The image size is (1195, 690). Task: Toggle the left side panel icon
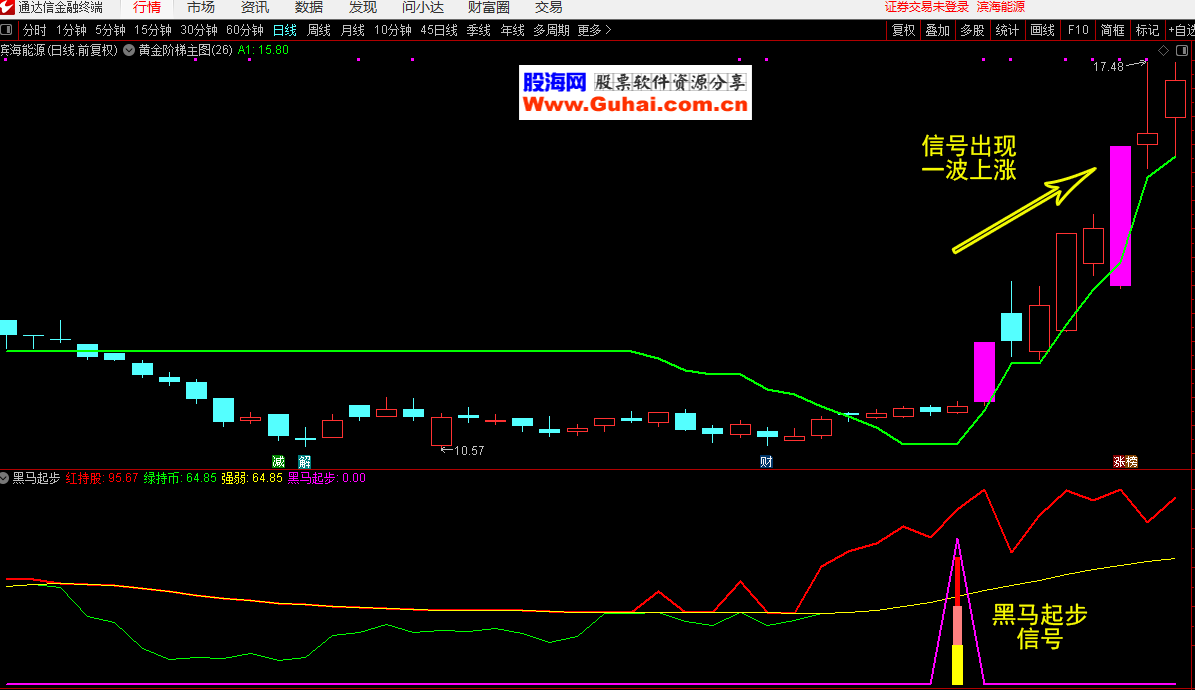[x=8, y=31]
